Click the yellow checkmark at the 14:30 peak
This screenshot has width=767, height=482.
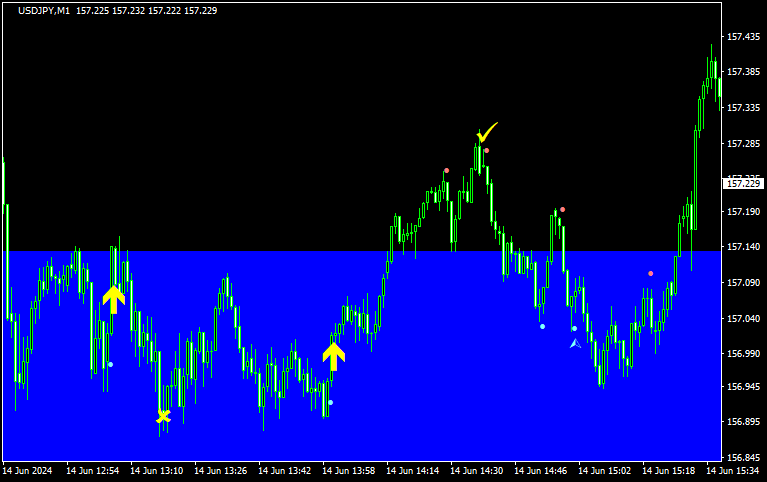coord(487,132)
